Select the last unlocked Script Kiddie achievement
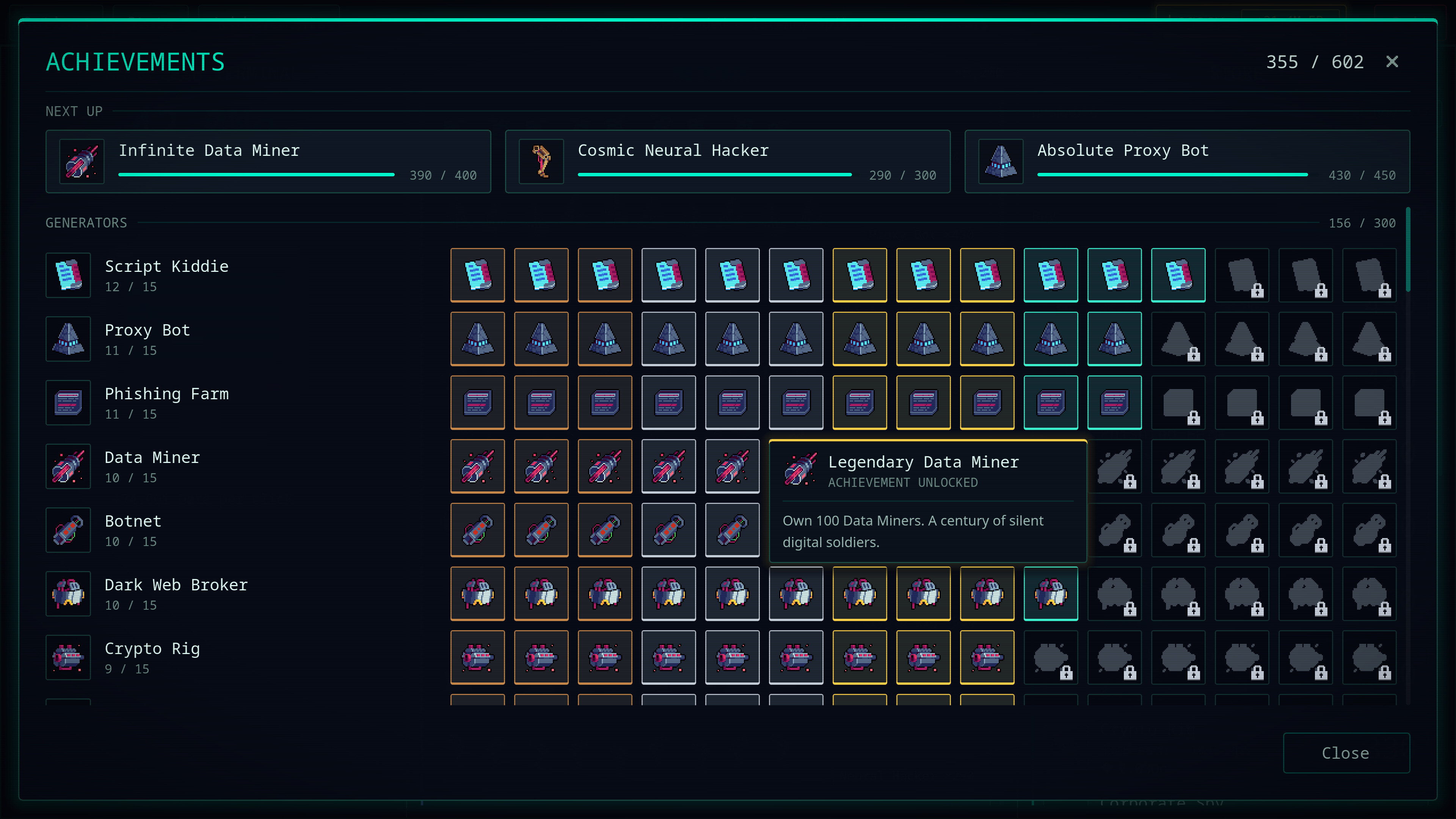Image resolution: width=1456 pixels, height=819 pixels. [1178, 275]
